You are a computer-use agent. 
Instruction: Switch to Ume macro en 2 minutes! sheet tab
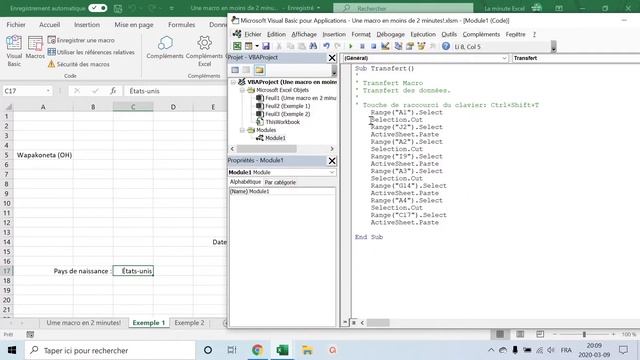[84, 323]
